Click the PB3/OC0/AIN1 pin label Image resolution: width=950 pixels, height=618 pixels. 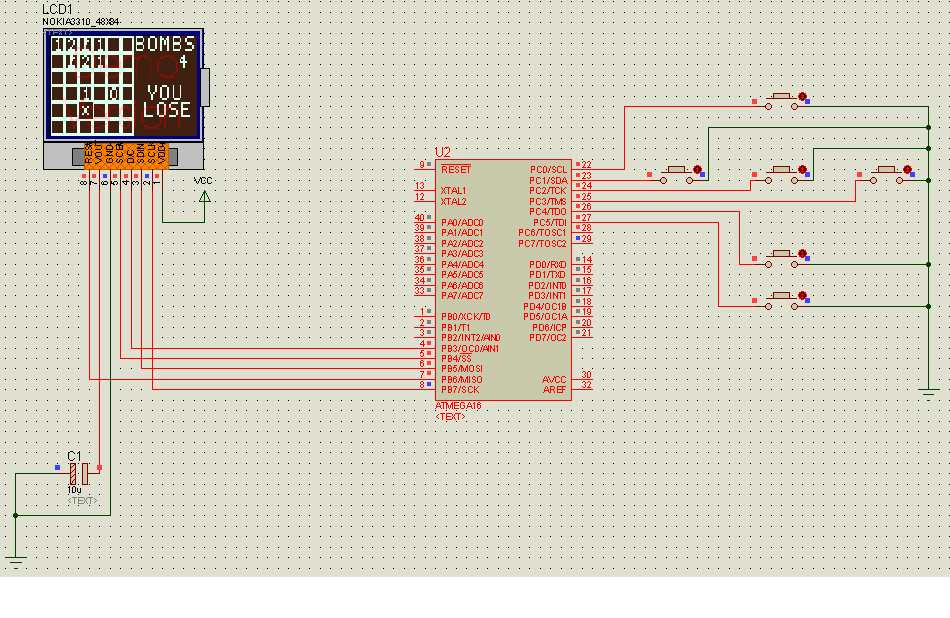tap(470, 348)
